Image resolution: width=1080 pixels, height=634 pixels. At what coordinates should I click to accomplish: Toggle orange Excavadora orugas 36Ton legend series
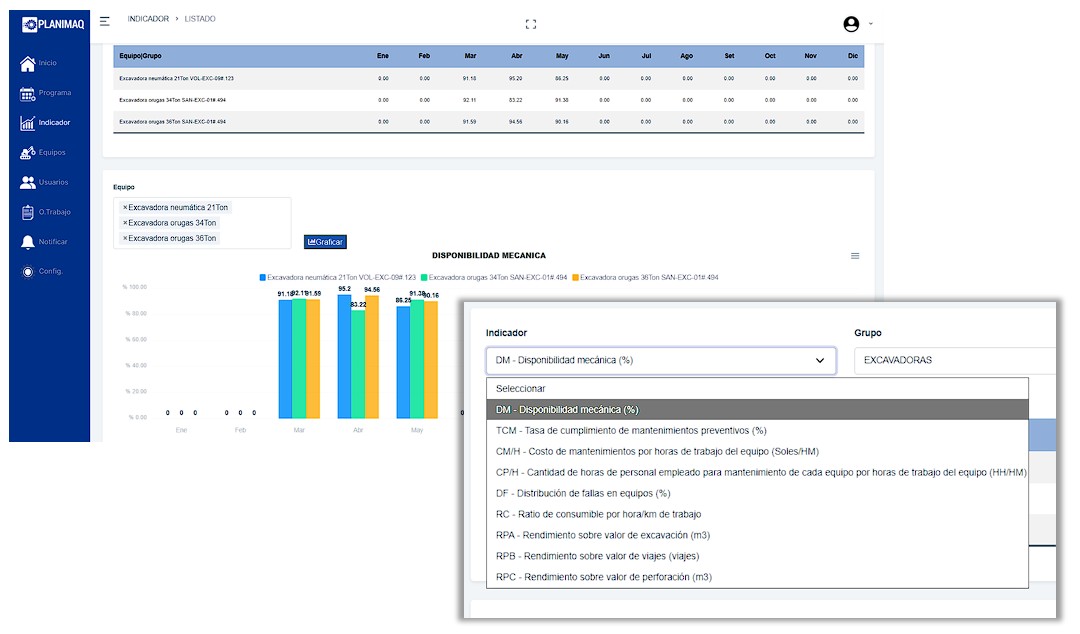(645, 278)
